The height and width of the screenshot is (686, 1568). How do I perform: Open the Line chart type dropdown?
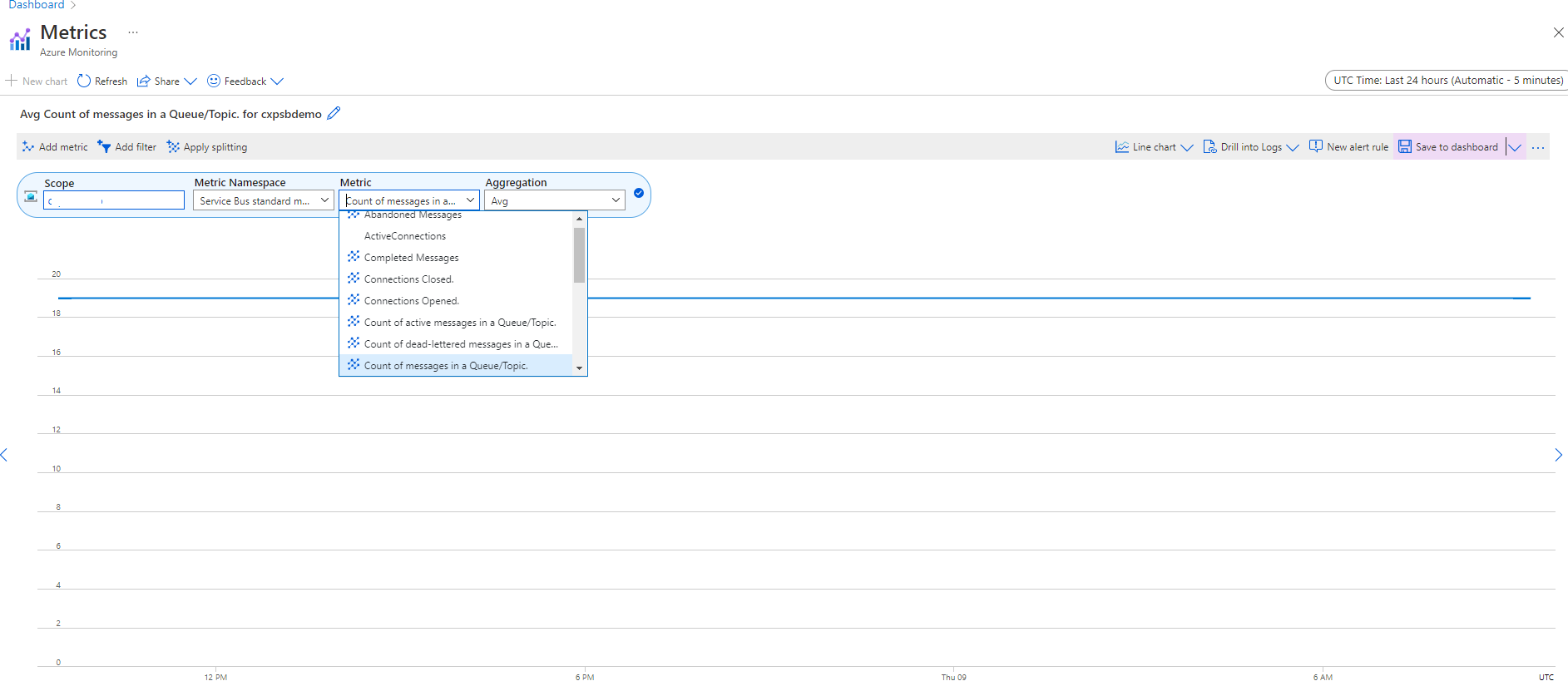click(x=1154, y=147)
